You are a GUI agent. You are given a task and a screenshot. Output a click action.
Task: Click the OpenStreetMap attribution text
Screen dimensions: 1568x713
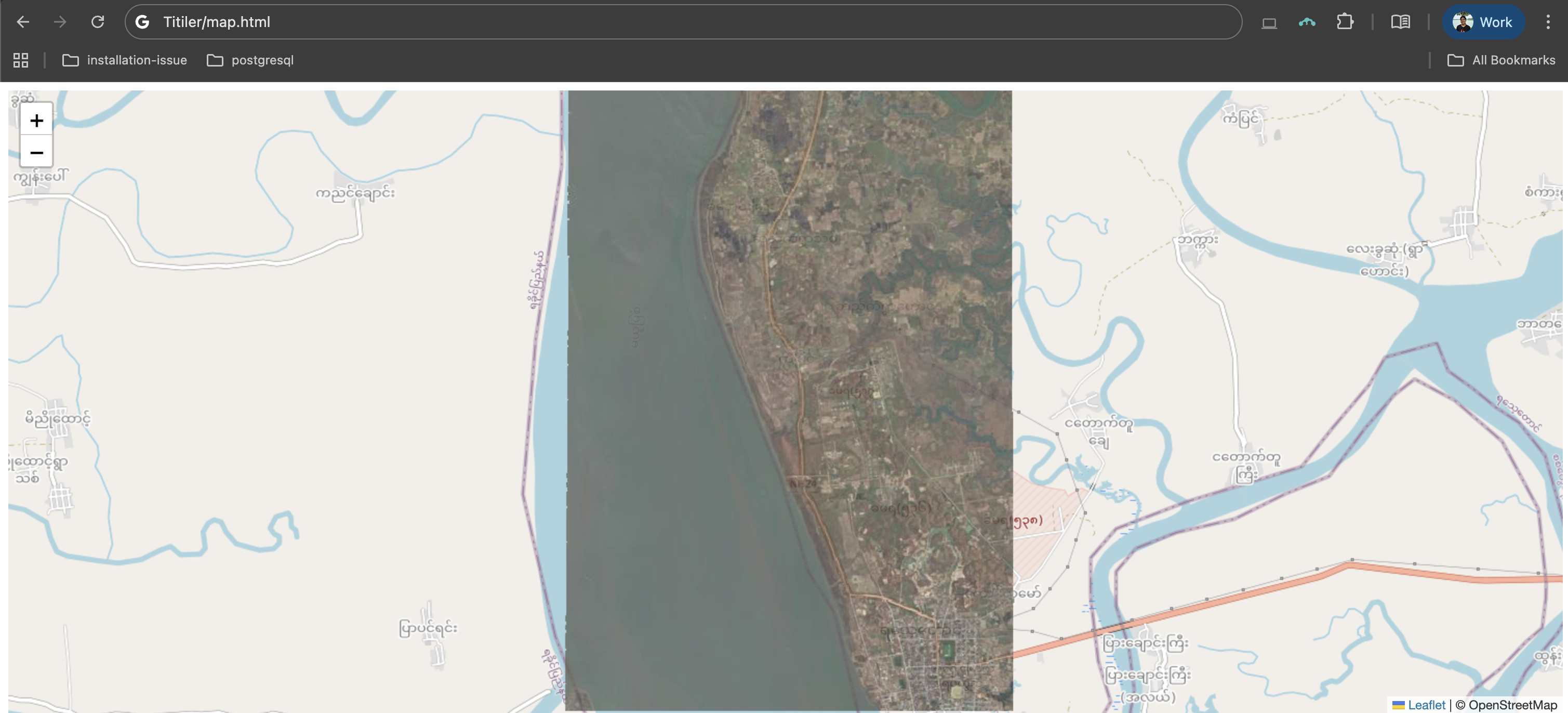1512,705
